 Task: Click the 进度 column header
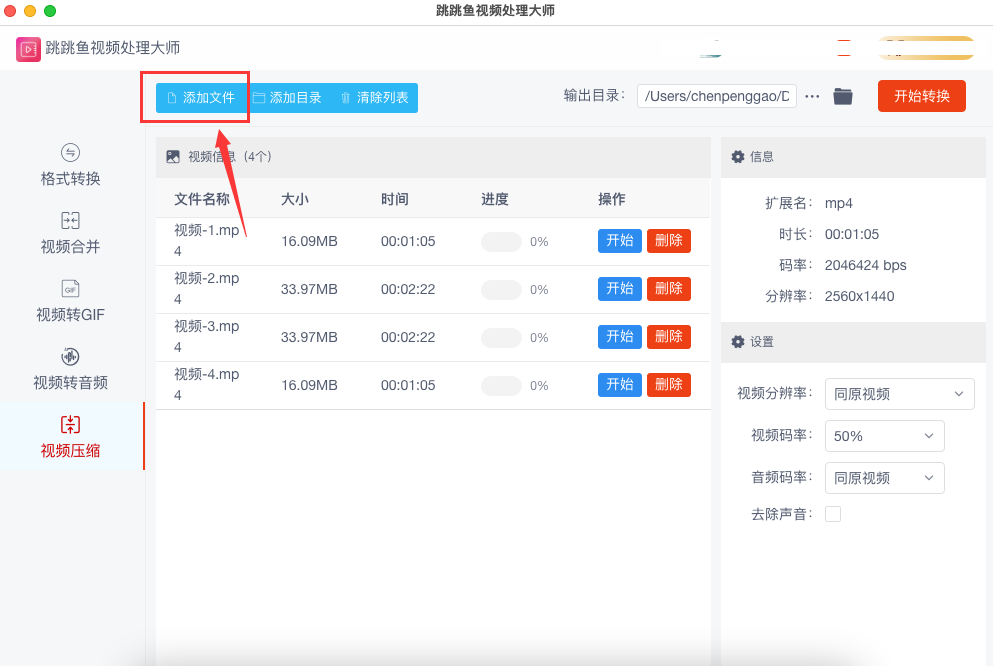495,199
